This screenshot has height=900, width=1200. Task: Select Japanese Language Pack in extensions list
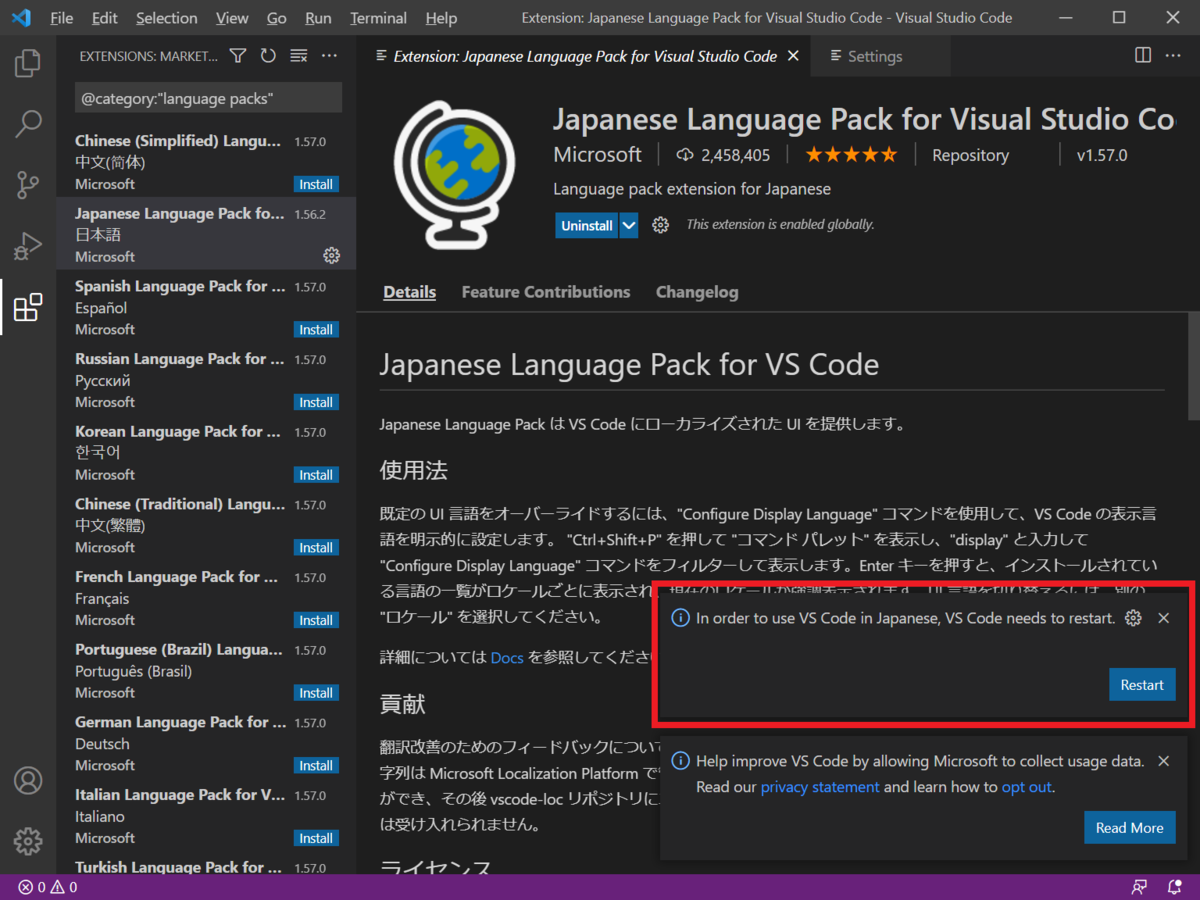206,234
